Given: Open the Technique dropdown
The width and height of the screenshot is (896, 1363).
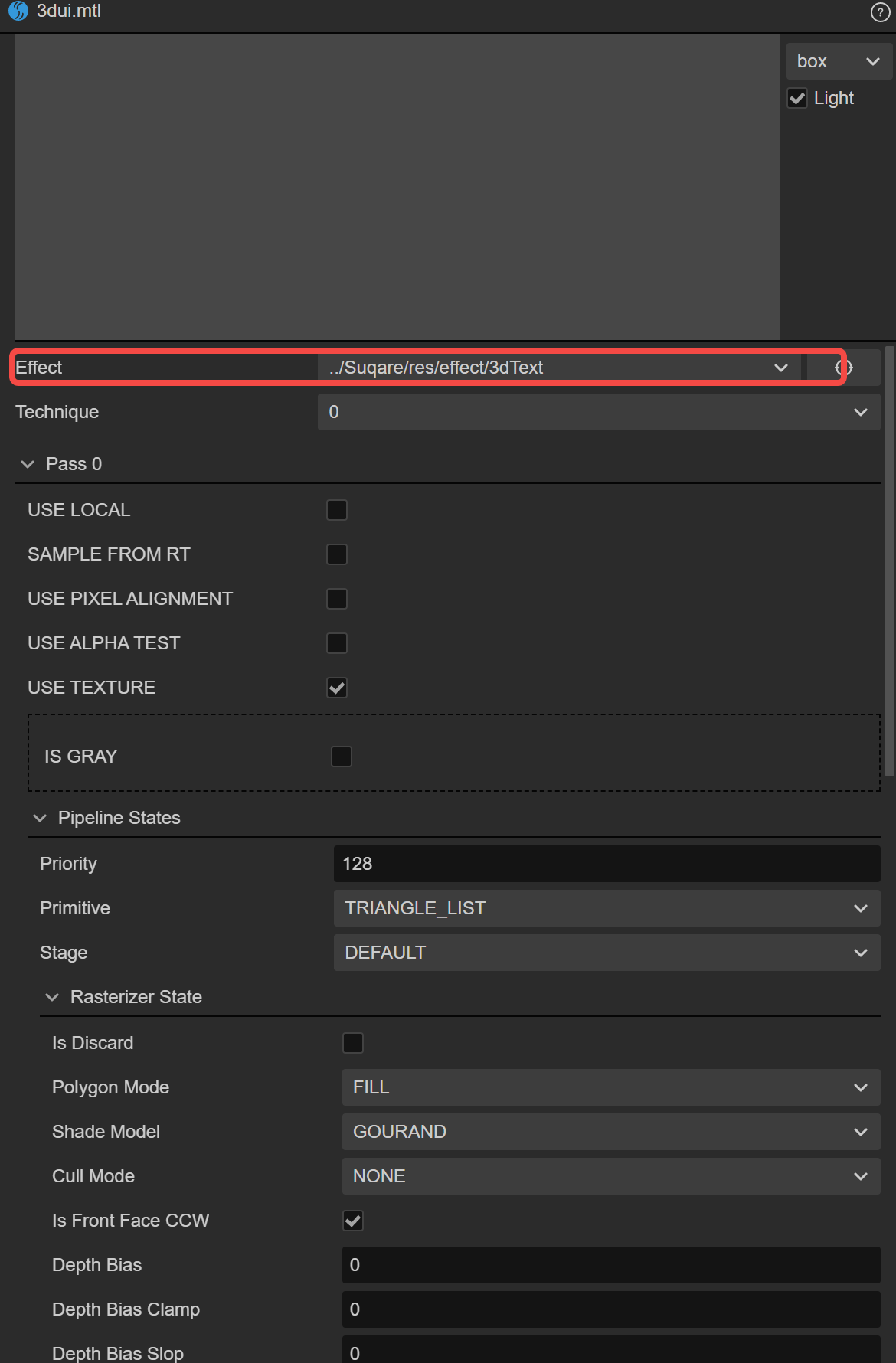Looking at the screenshot, I should coord(598,412).
